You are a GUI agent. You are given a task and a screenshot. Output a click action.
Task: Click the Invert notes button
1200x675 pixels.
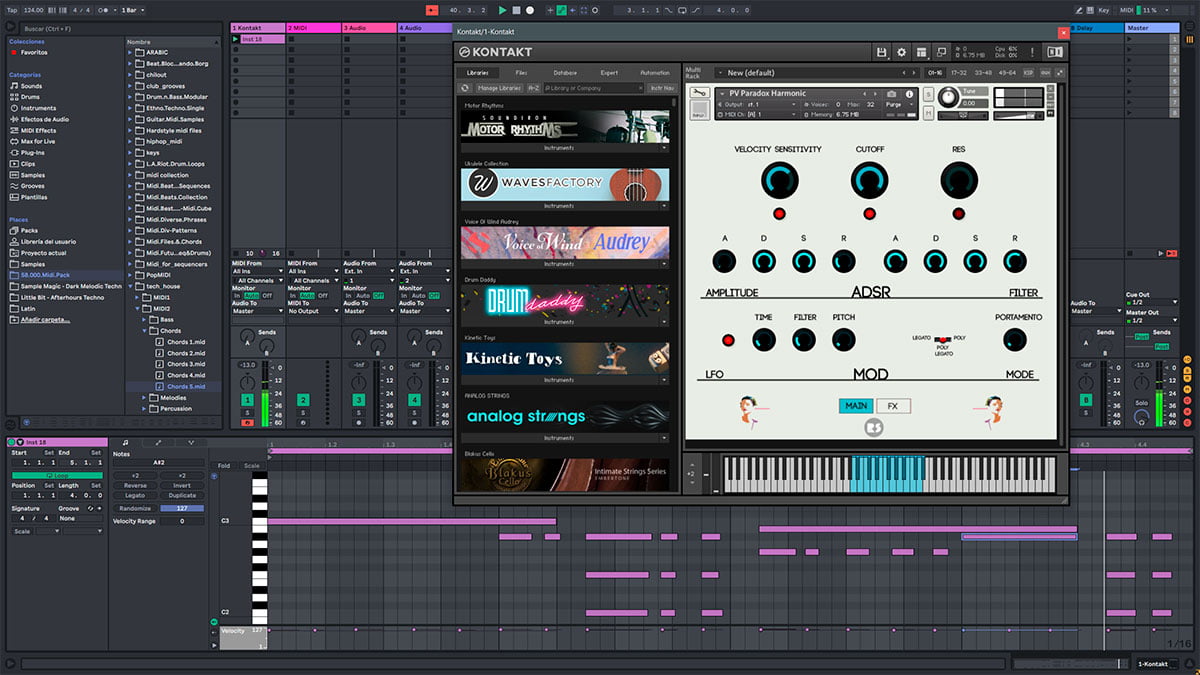point(182,485)
